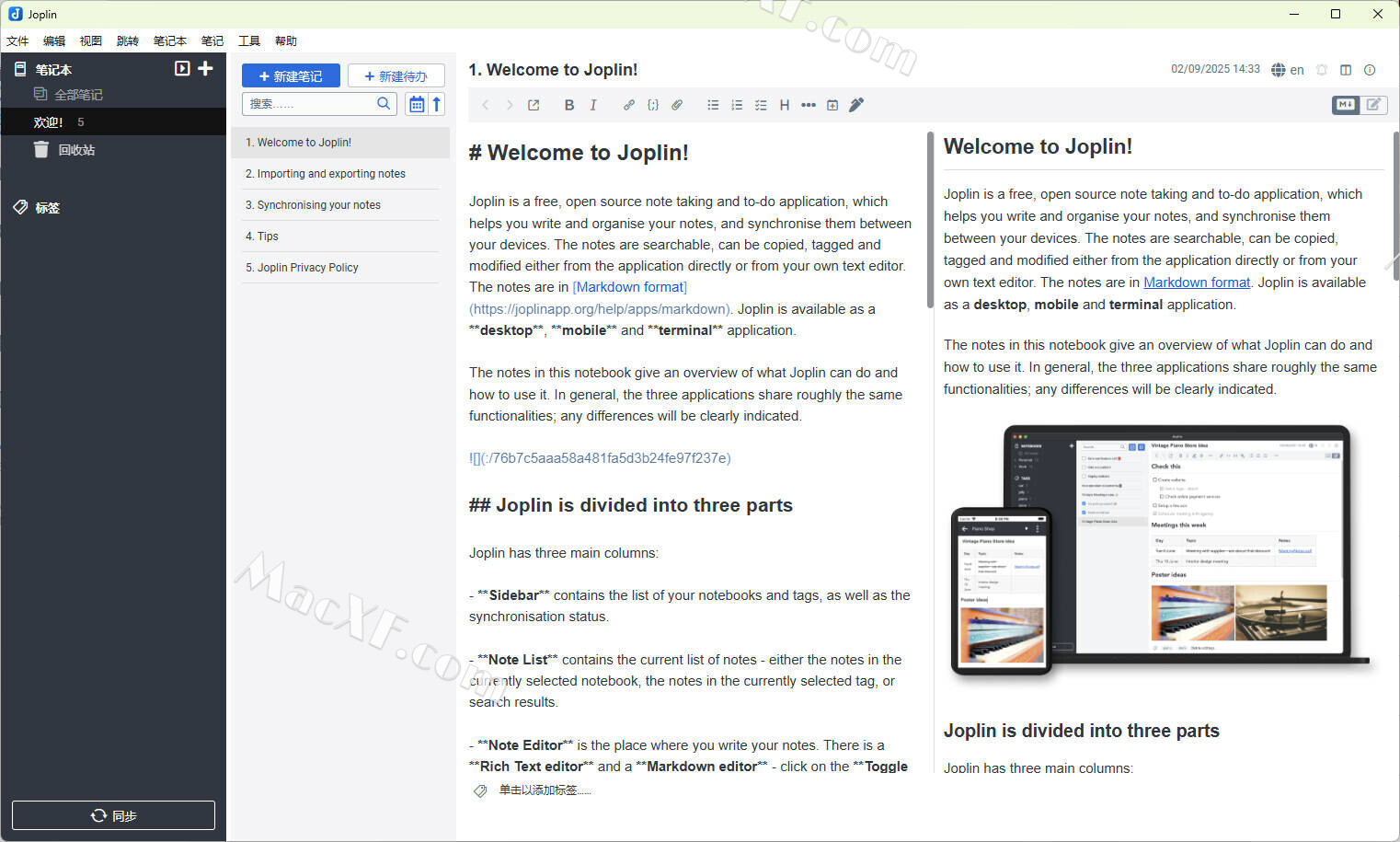This screenshot has width=1400, height=842.
Task: Set an alarm with the bell icon
Action: [1322, 70]
